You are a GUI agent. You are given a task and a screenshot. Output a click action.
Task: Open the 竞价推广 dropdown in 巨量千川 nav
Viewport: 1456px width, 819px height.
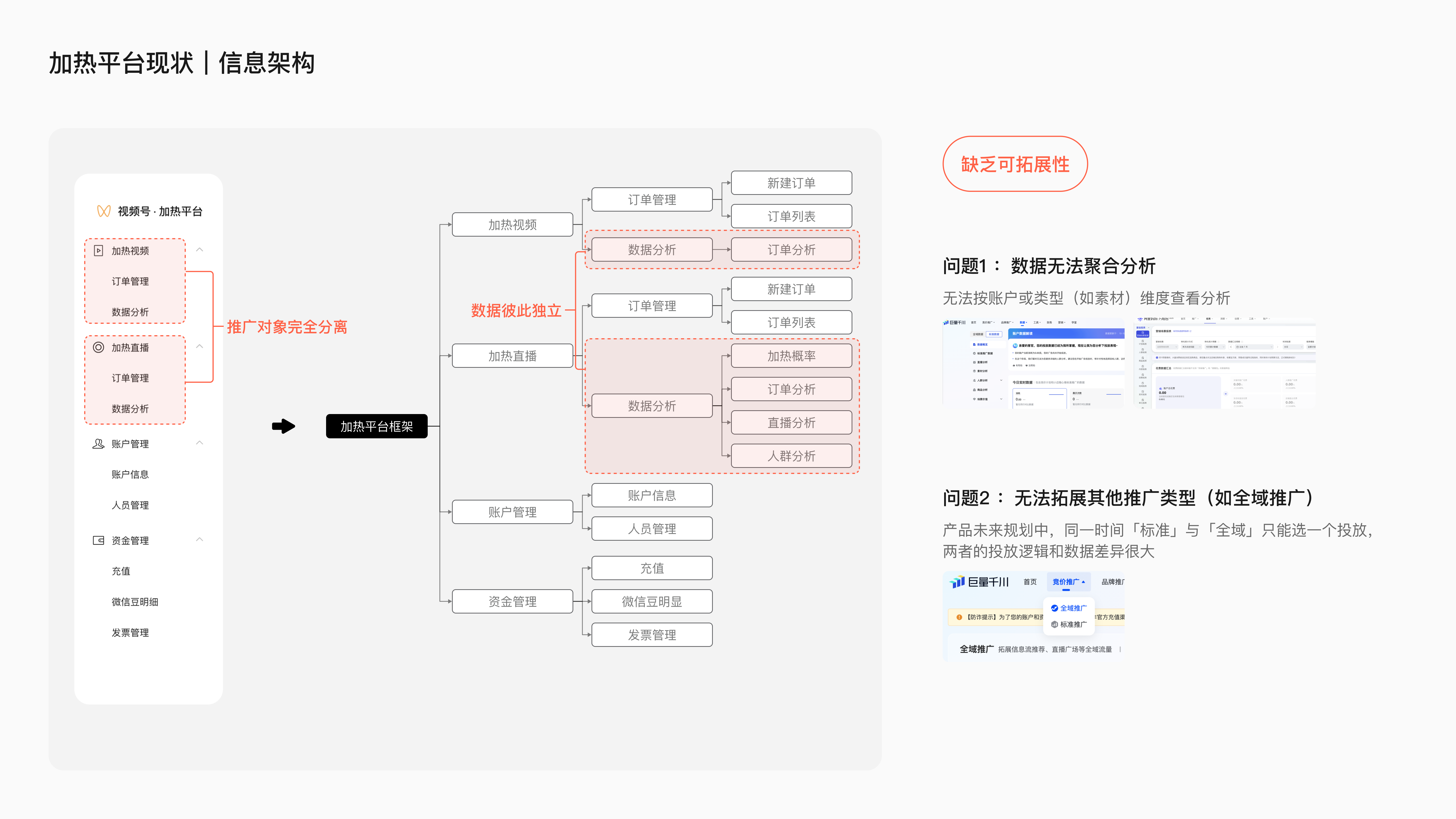(x=1068, y=582)
